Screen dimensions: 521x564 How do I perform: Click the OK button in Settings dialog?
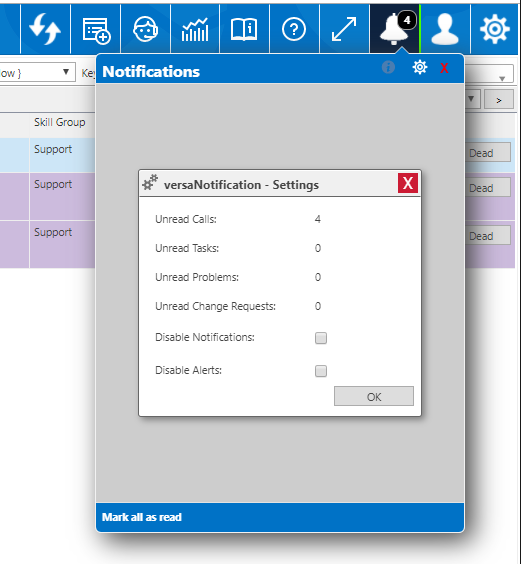(374, 396)
